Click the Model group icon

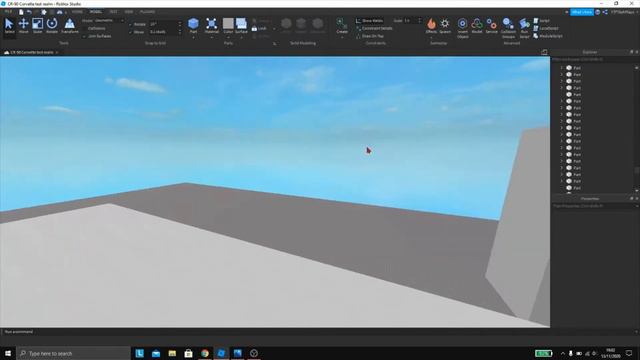[477, 24]
